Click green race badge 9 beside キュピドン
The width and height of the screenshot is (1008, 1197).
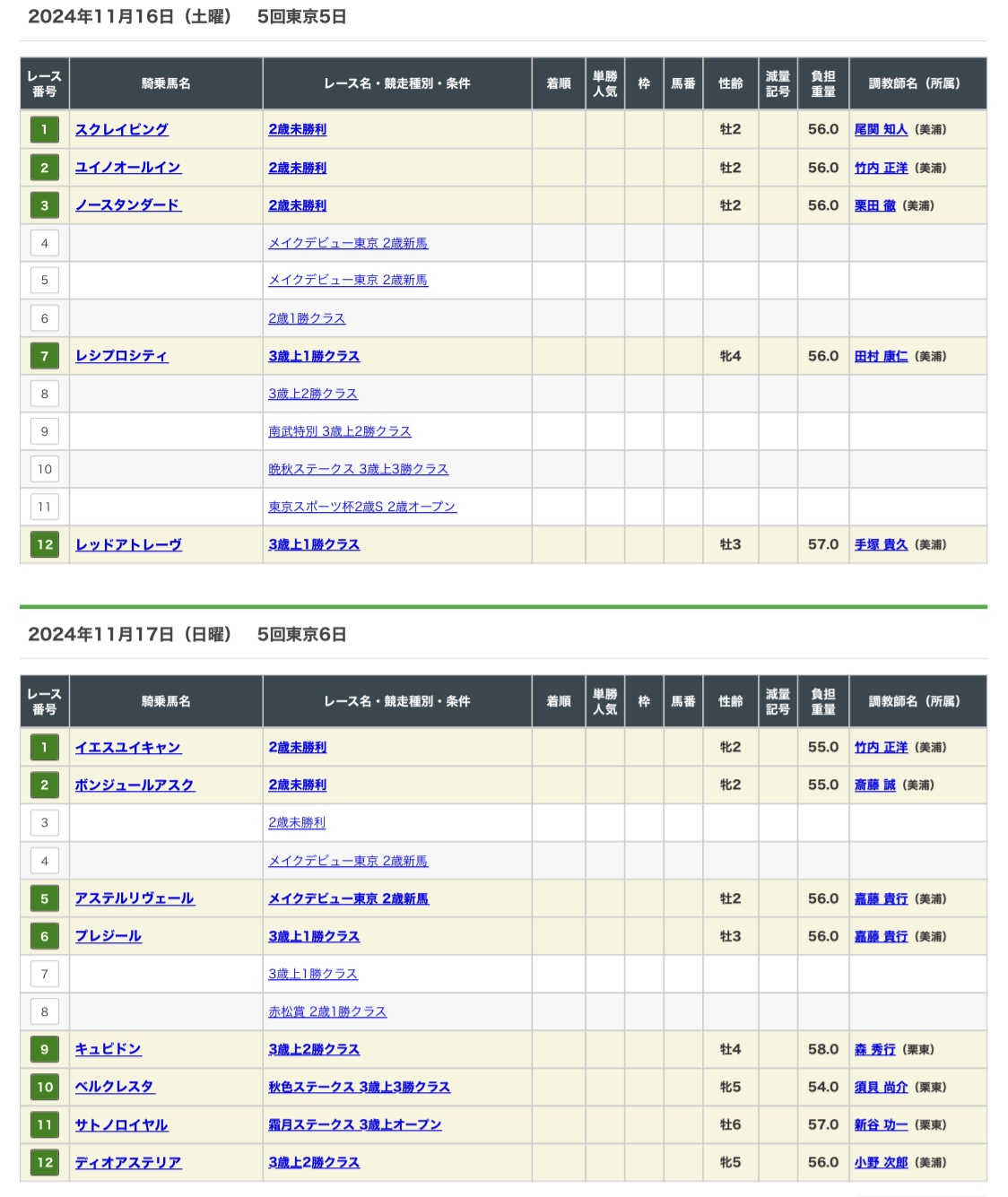45,1049
